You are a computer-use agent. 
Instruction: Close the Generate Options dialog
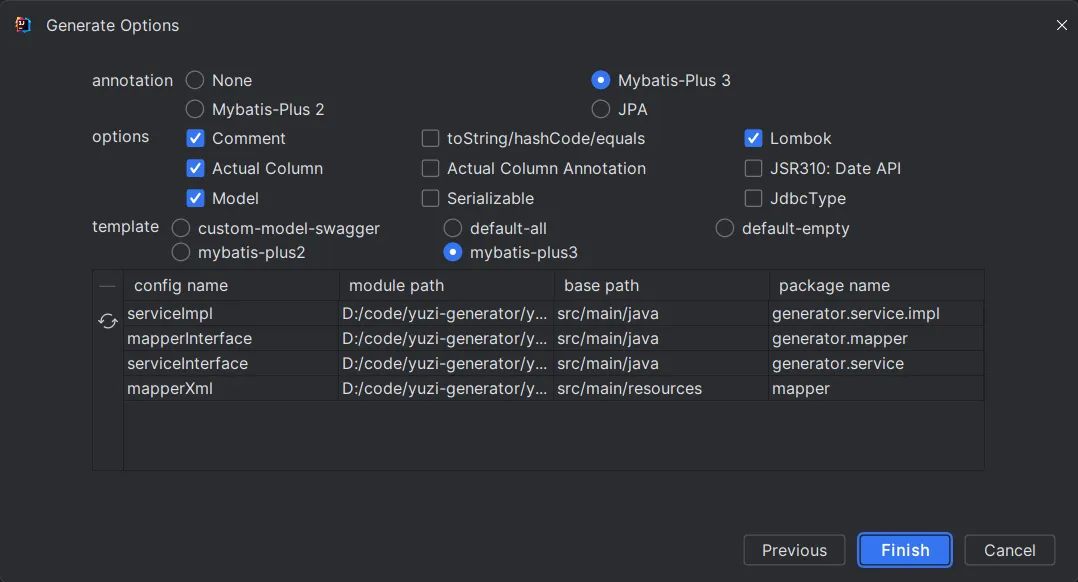click(1061, 25)
